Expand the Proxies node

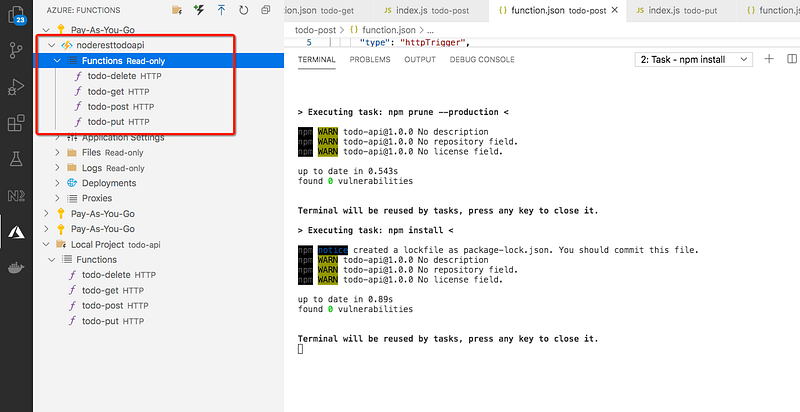(x=58, y=198)
